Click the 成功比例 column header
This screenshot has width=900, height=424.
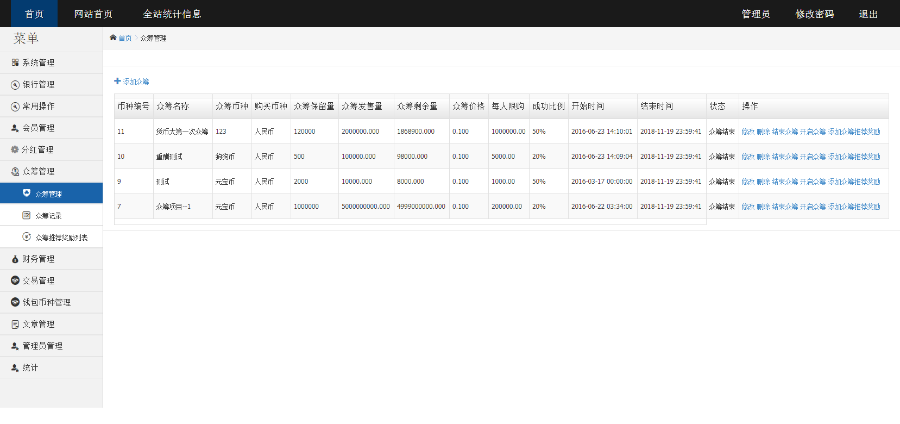(549, 106)
